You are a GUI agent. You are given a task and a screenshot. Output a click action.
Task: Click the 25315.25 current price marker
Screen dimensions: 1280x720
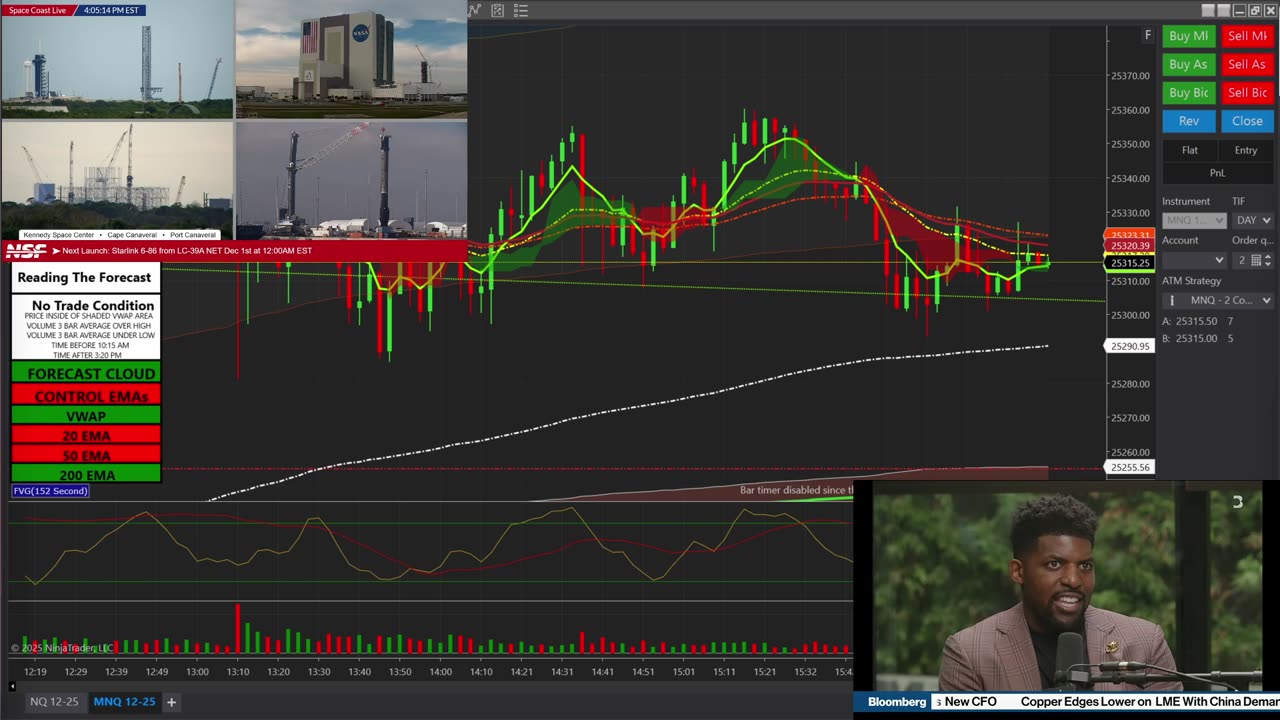[1130, 263]
